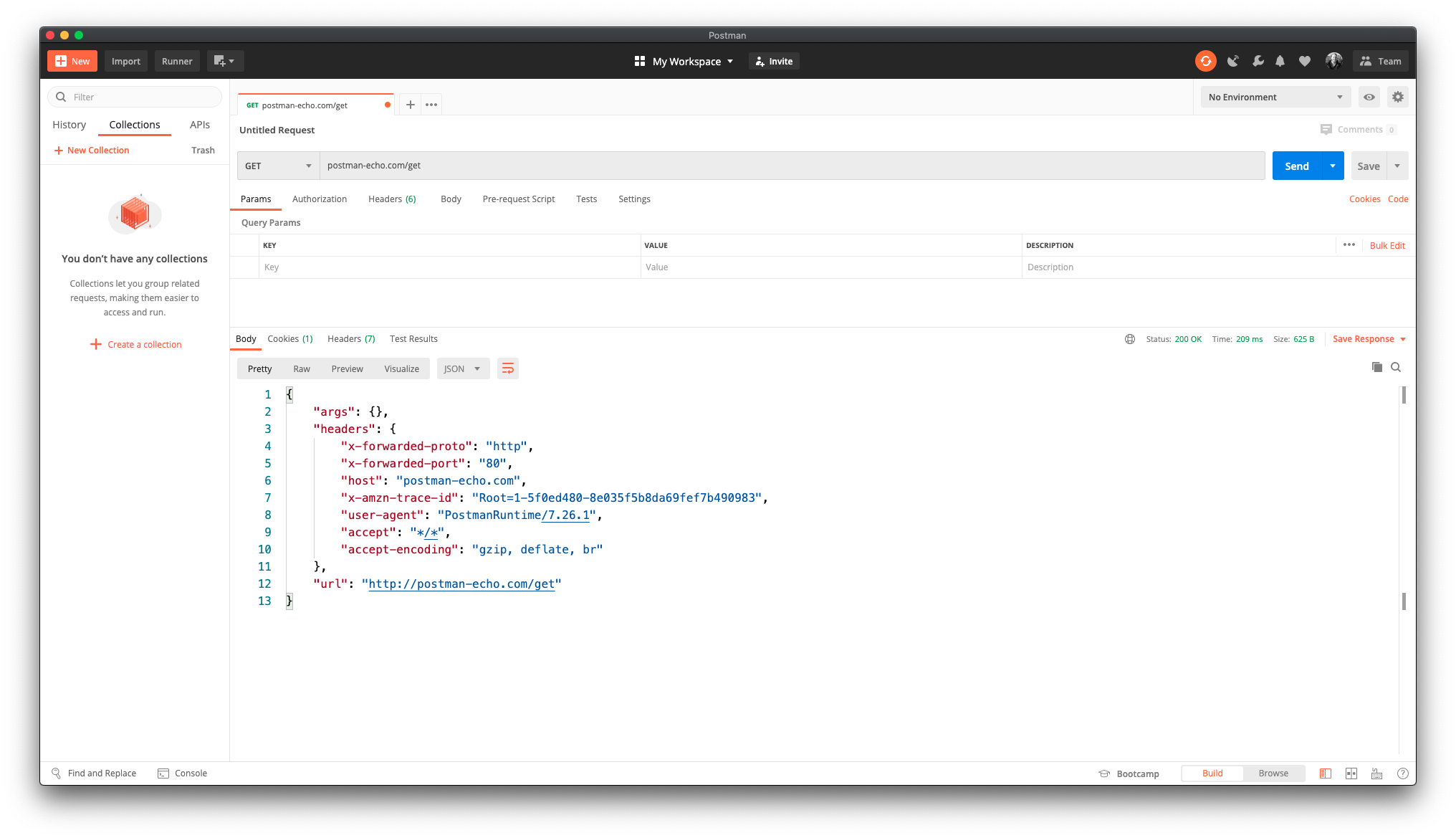Image resolution: width=1456 pixels, height=838 pixels.
Task: Open the Test Results tab
Action: (x=413, y=338)
